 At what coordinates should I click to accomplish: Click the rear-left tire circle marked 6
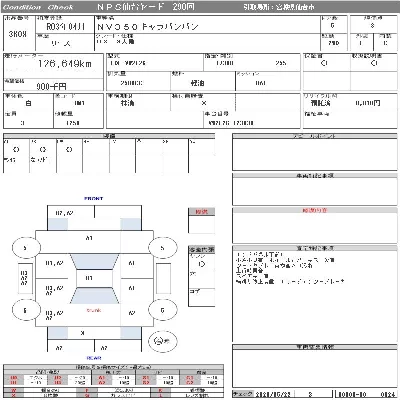click(x=26, y=310)
